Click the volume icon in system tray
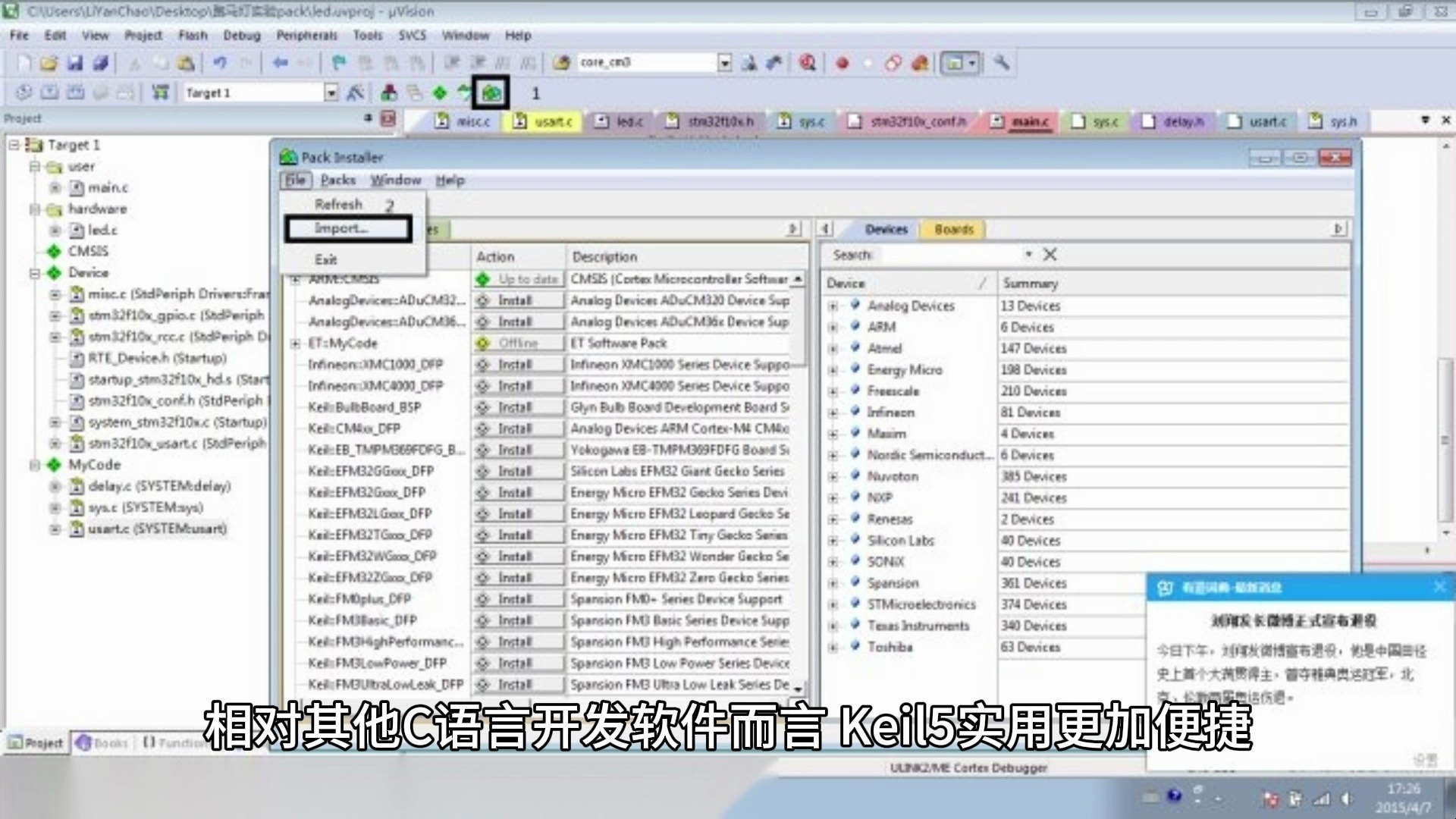Image resolution: width=1456 pixels, height=819 pixels. pyautogui.click(x=1346, y=798)
